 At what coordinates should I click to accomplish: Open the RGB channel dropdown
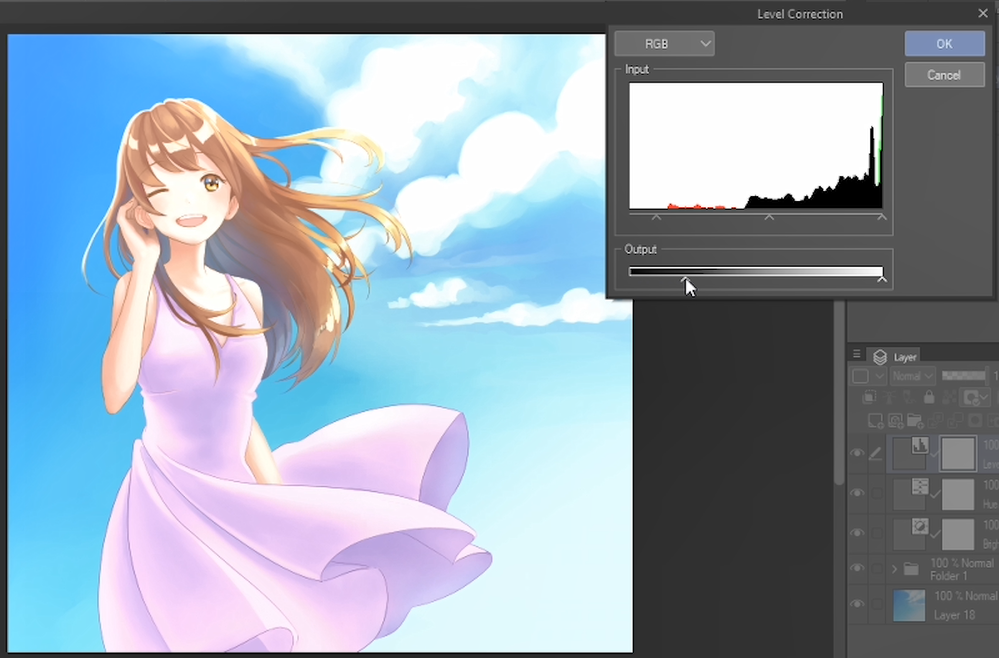pos(664,43)
